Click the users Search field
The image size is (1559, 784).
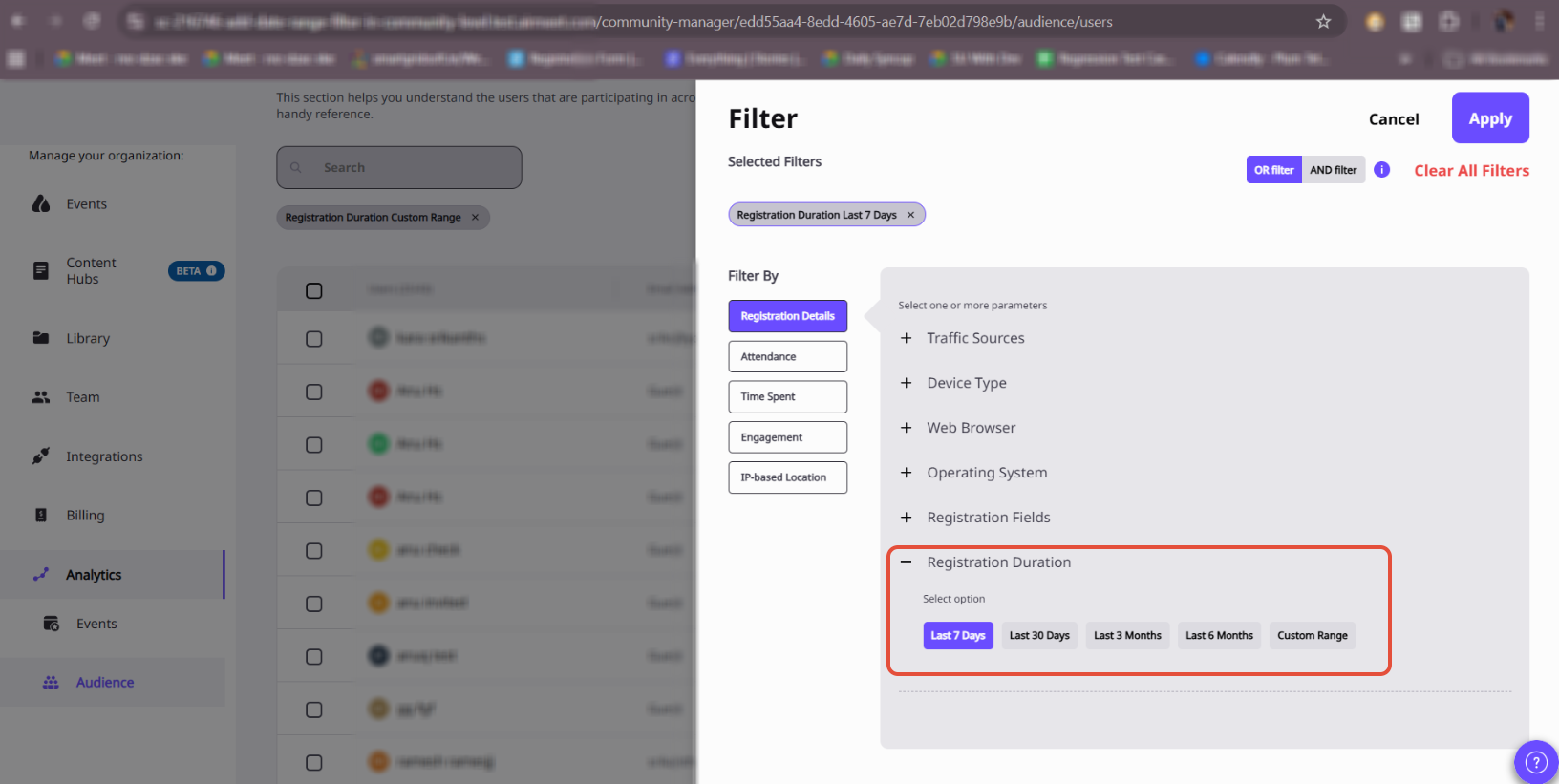click(411, 168)
